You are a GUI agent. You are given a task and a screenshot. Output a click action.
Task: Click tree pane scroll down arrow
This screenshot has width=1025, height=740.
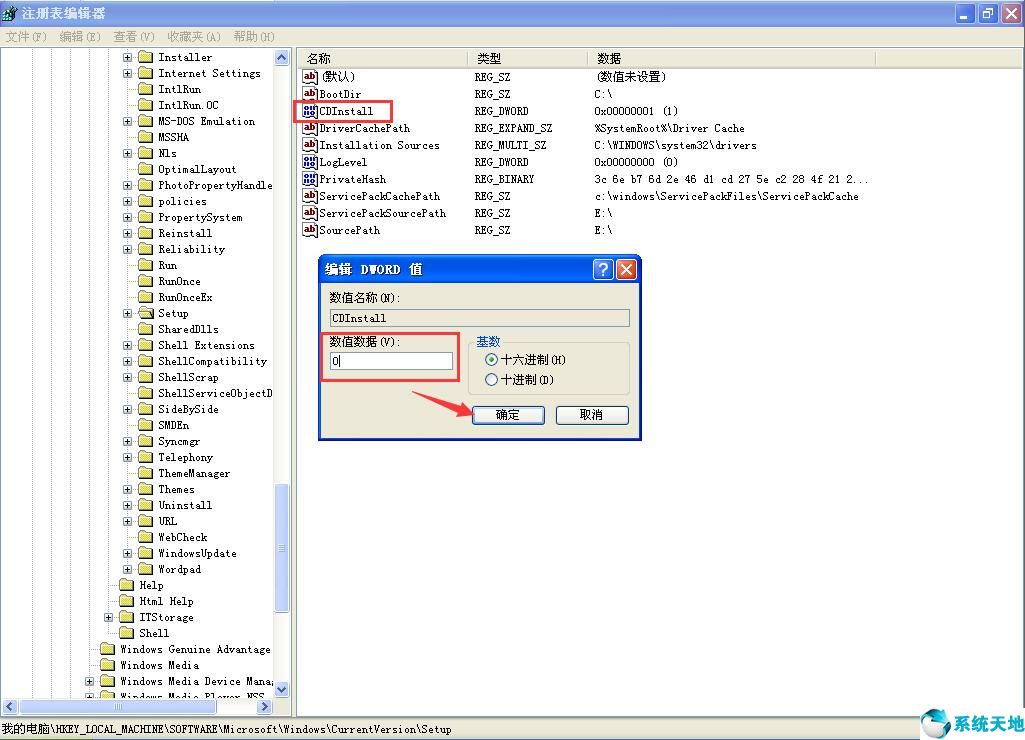click(x=282, y=689)
